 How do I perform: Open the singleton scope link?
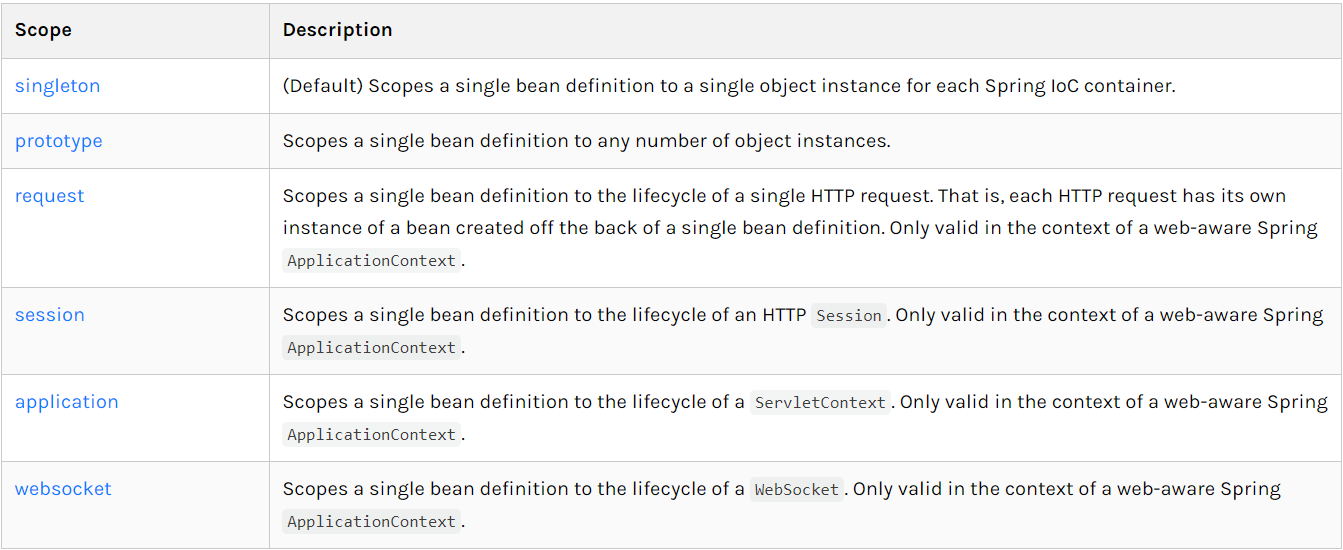point(57,86)
